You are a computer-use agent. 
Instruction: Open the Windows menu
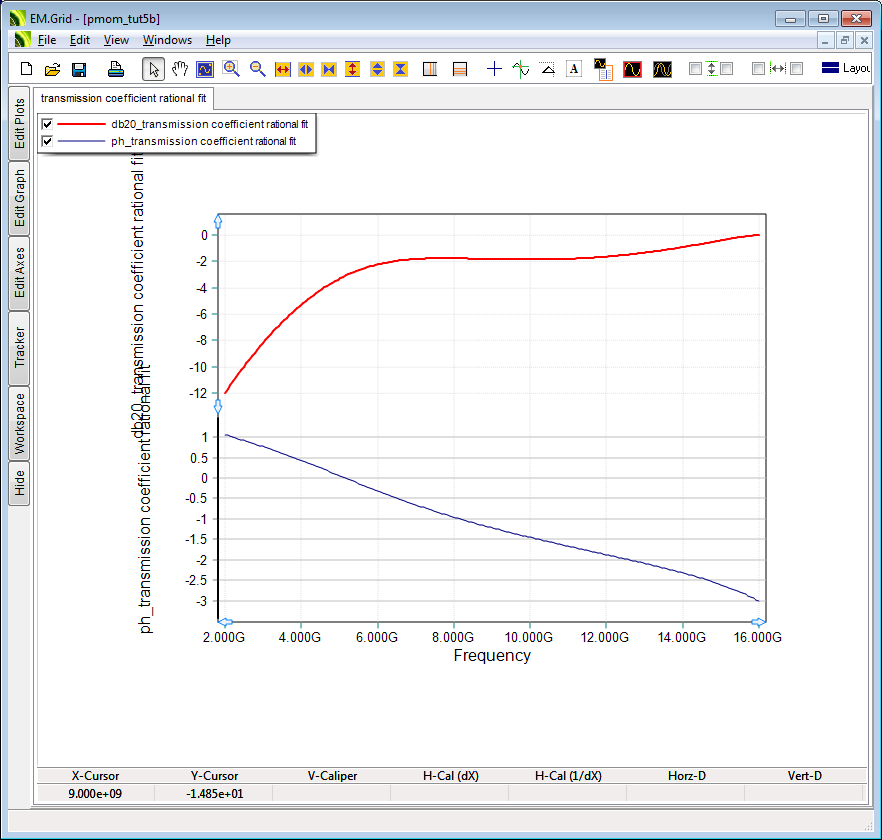pyautogui.click(x=167, y=40)
